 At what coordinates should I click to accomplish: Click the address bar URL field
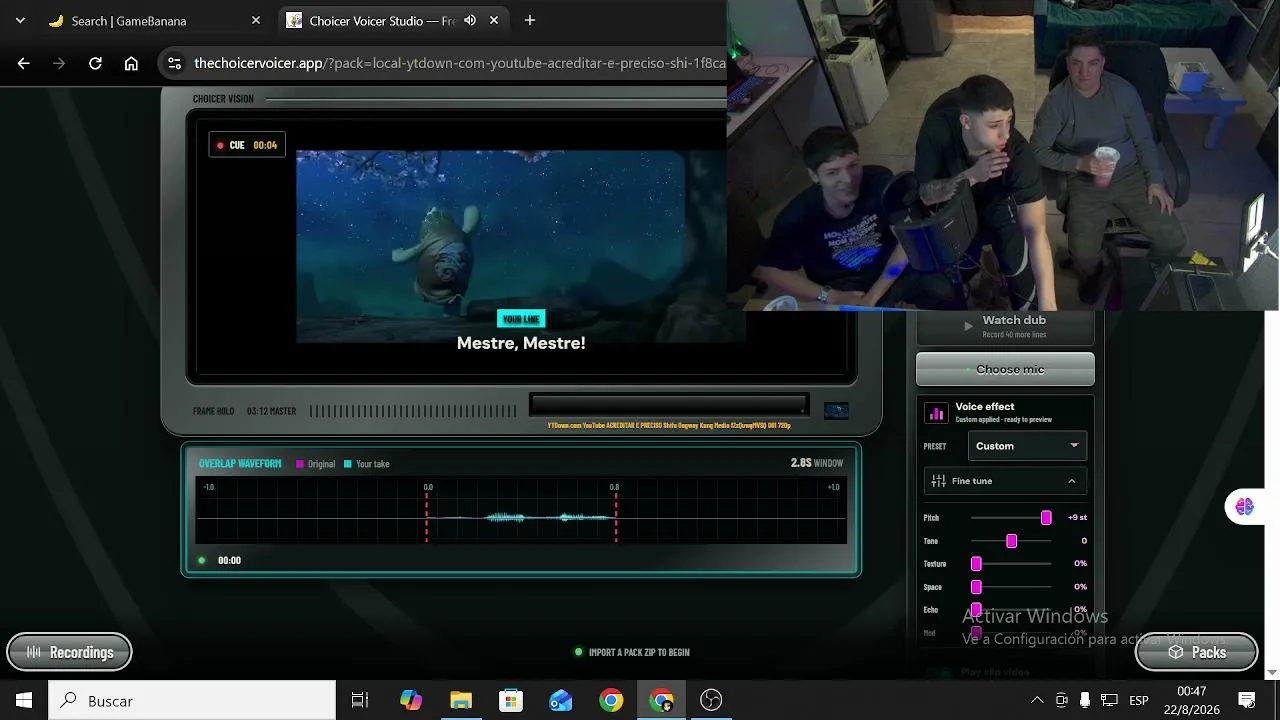click(460, 63)
